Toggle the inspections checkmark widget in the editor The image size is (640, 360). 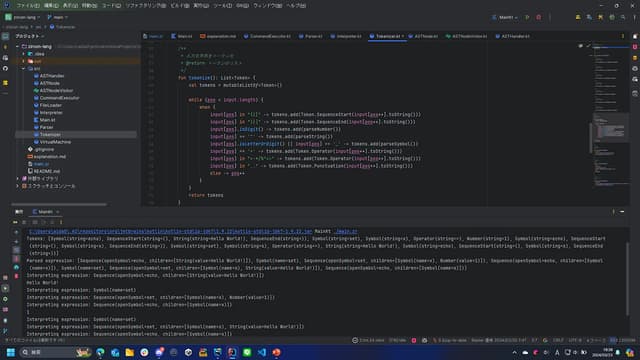tap(588, 46)
